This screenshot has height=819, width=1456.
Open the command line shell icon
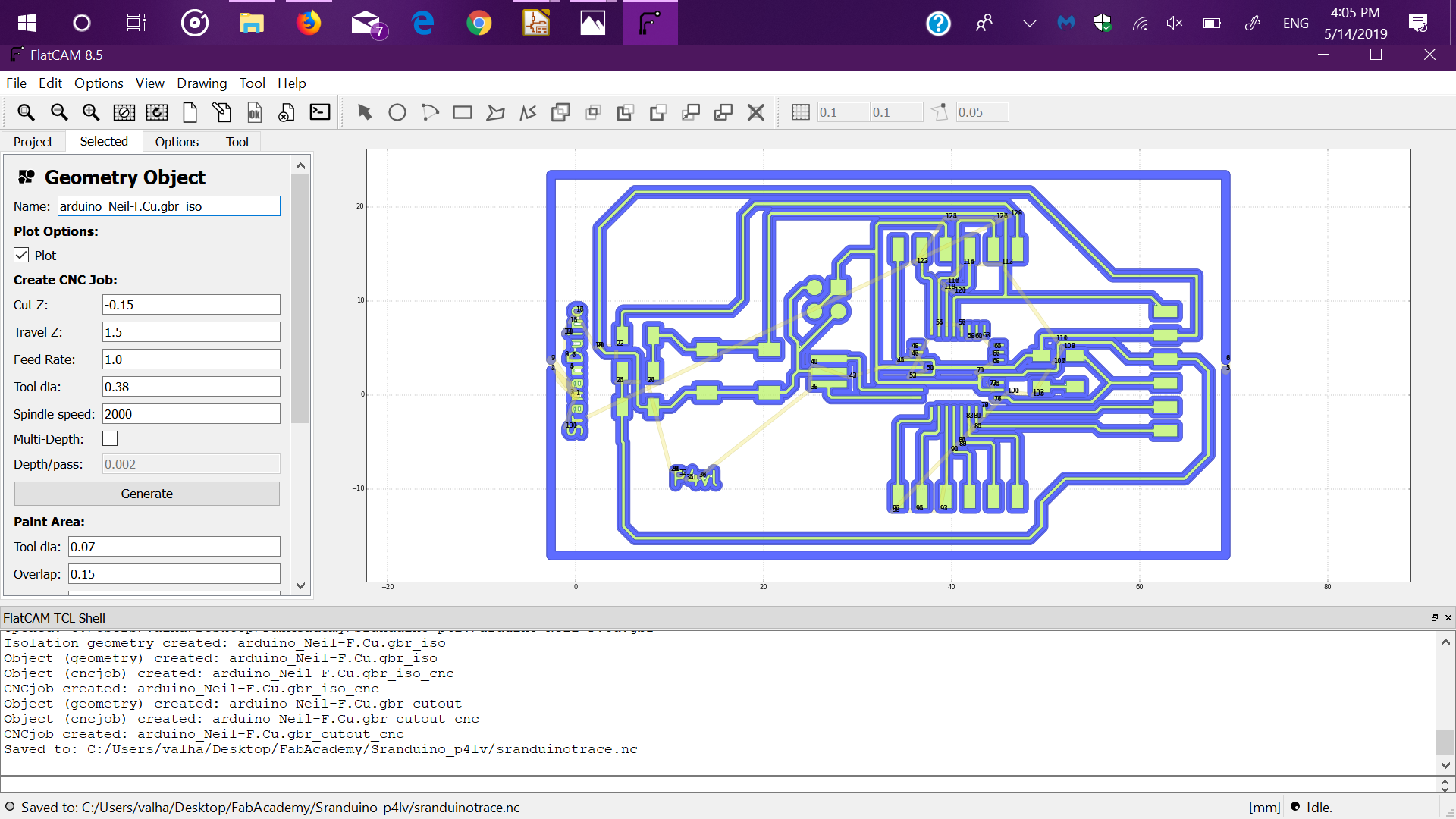[320, 112]
